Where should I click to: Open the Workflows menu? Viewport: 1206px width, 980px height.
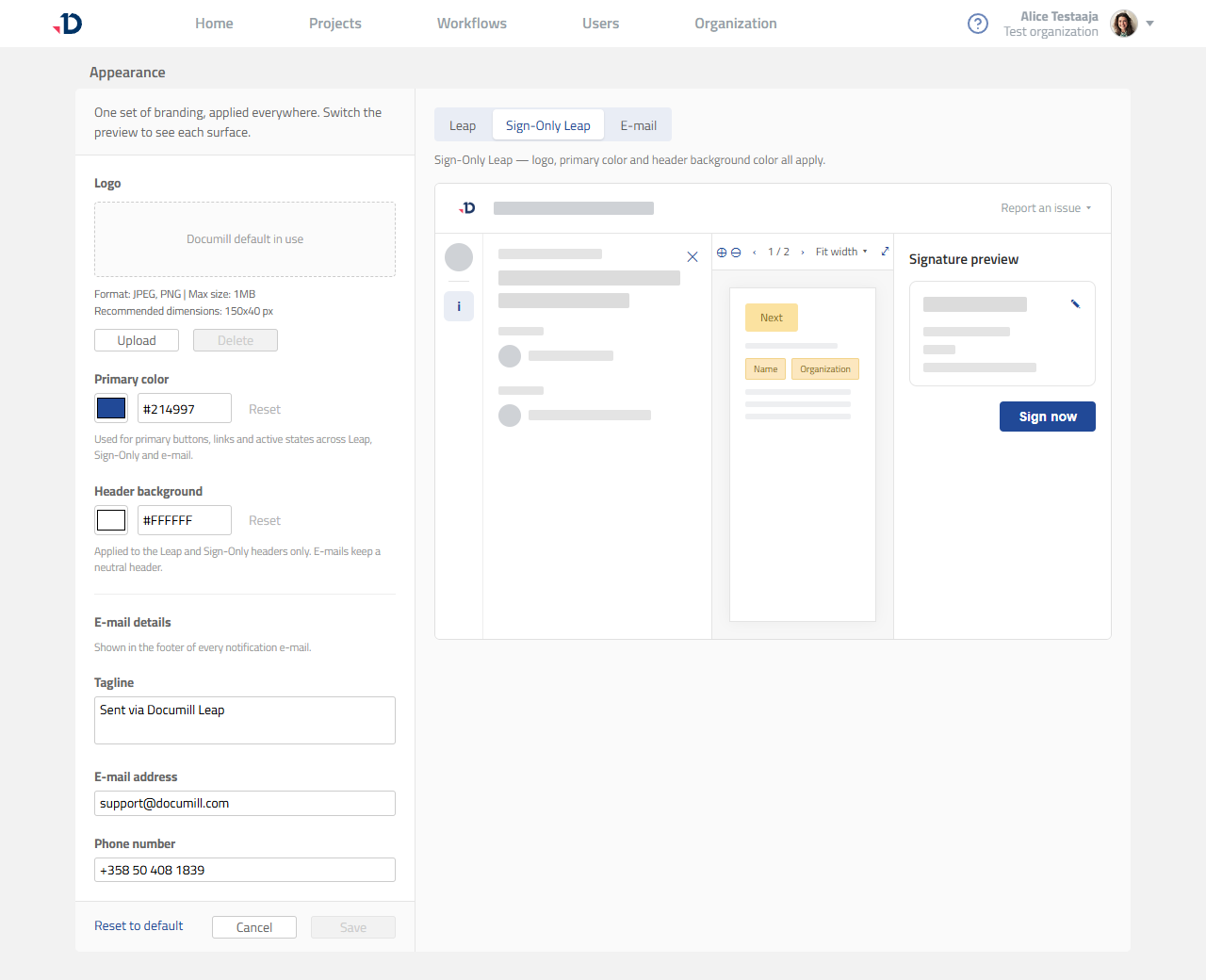coord(471,24)
